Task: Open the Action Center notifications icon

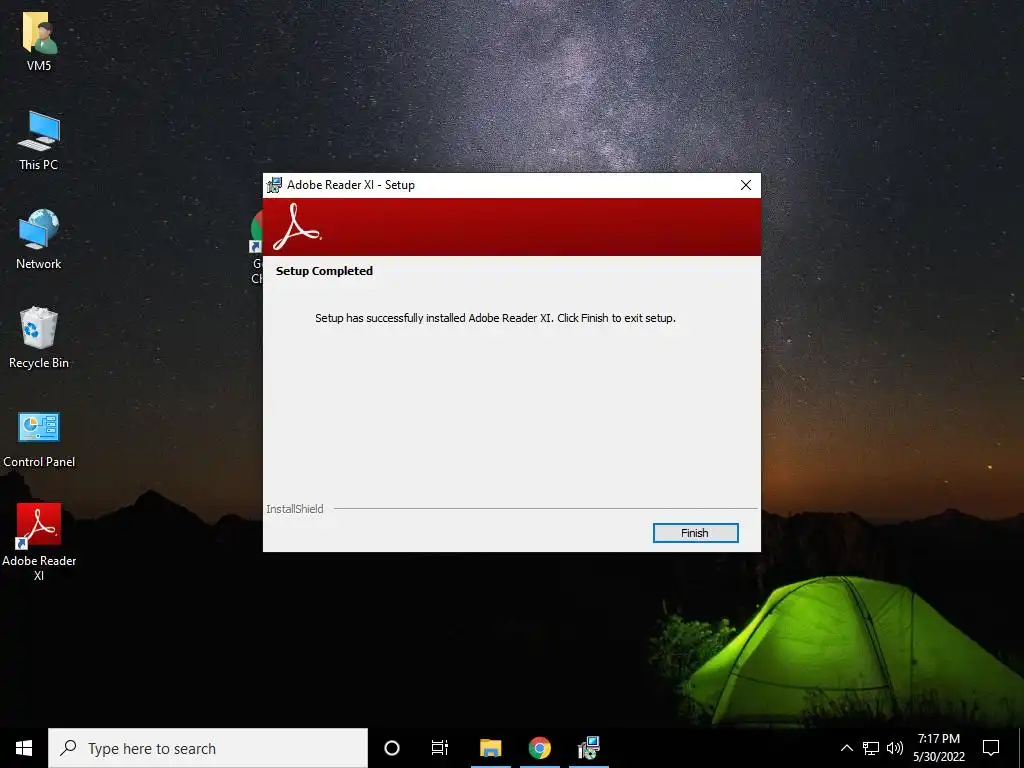Action: tap(991, 748)
